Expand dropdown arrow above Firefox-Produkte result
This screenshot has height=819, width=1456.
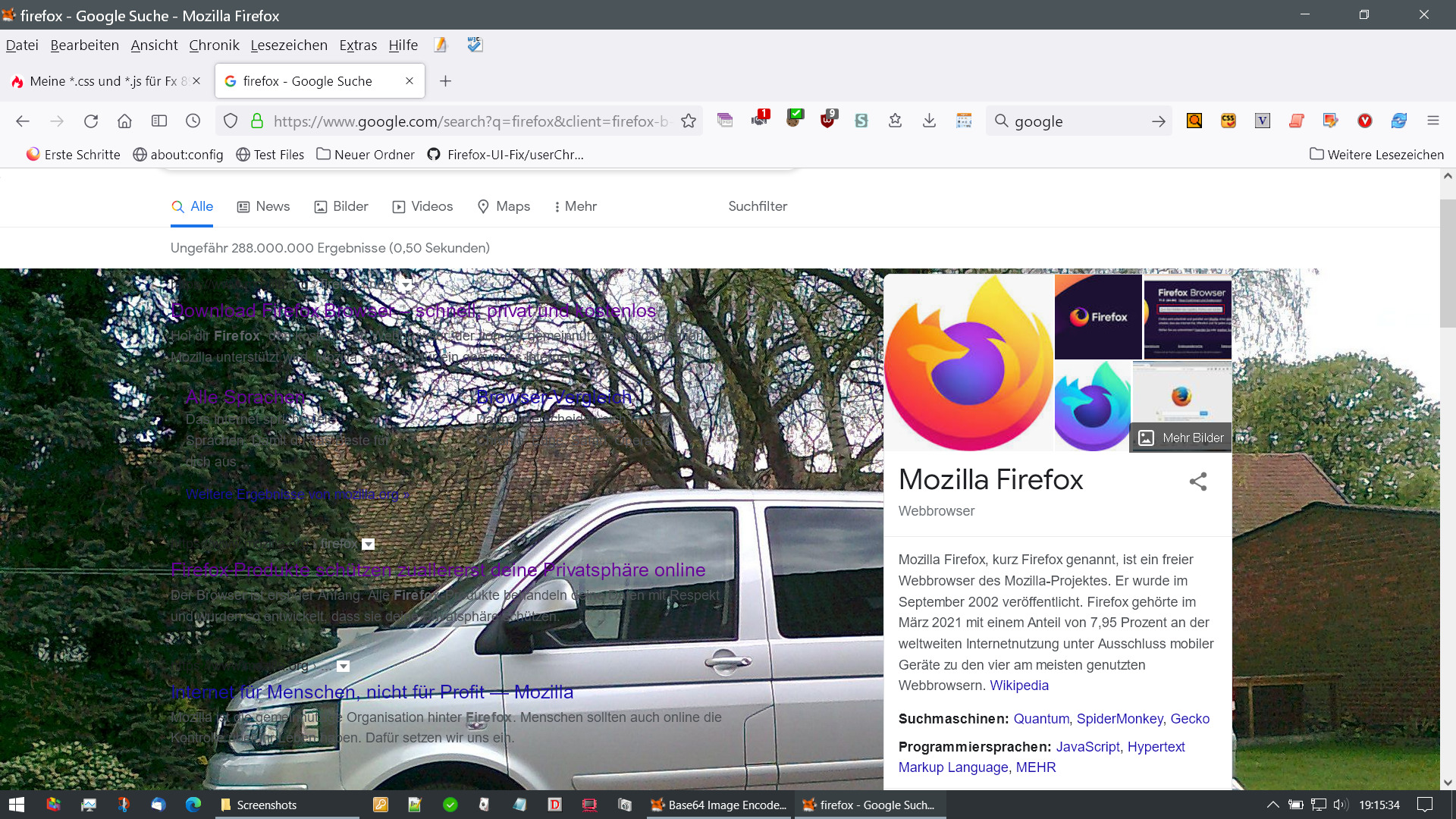(369, 544)
